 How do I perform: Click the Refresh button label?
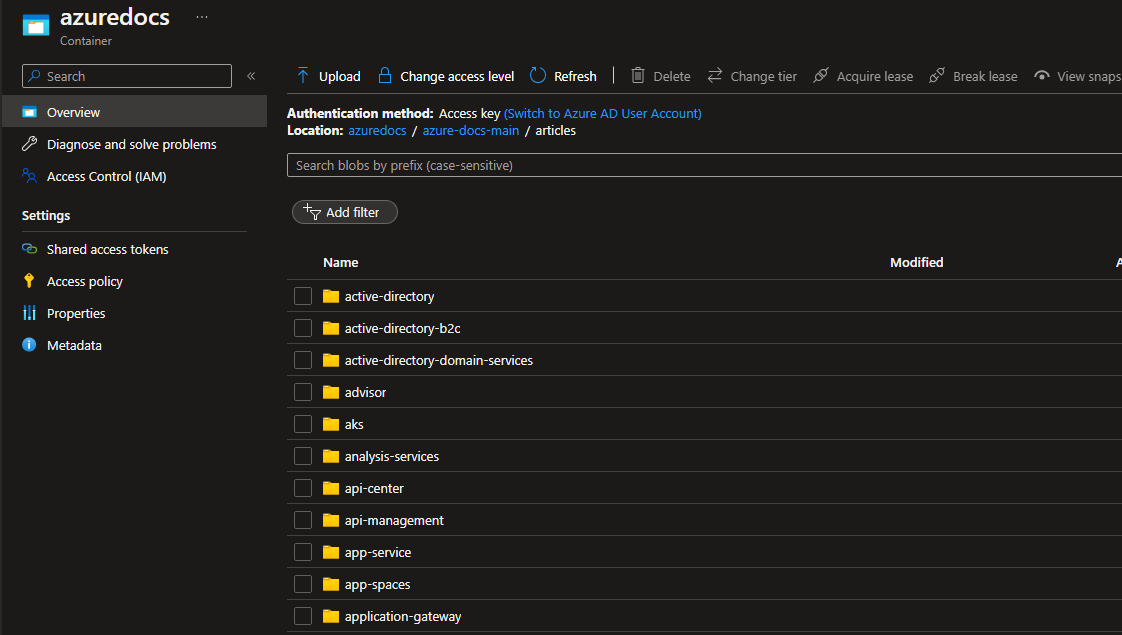(x=575, y=77)
